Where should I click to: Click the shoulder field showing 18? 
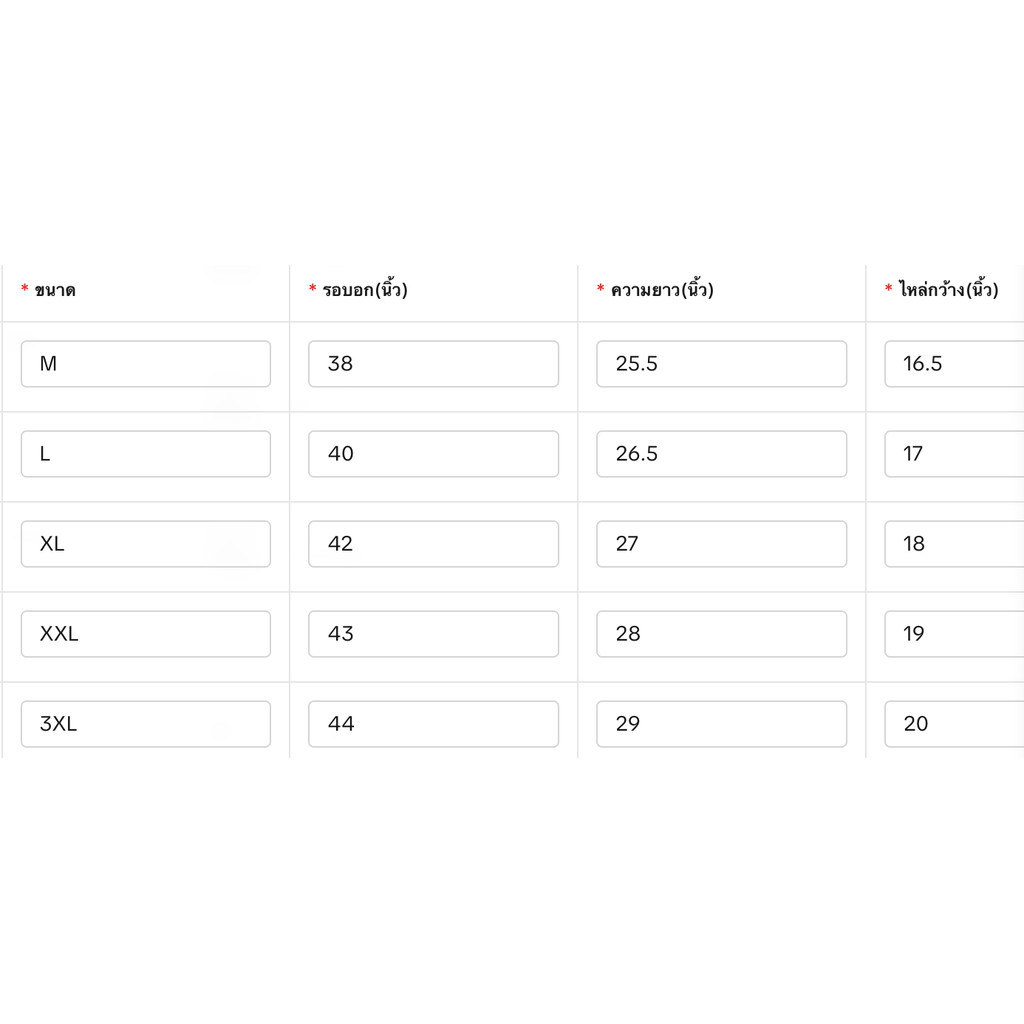click(x=954, y=544)
